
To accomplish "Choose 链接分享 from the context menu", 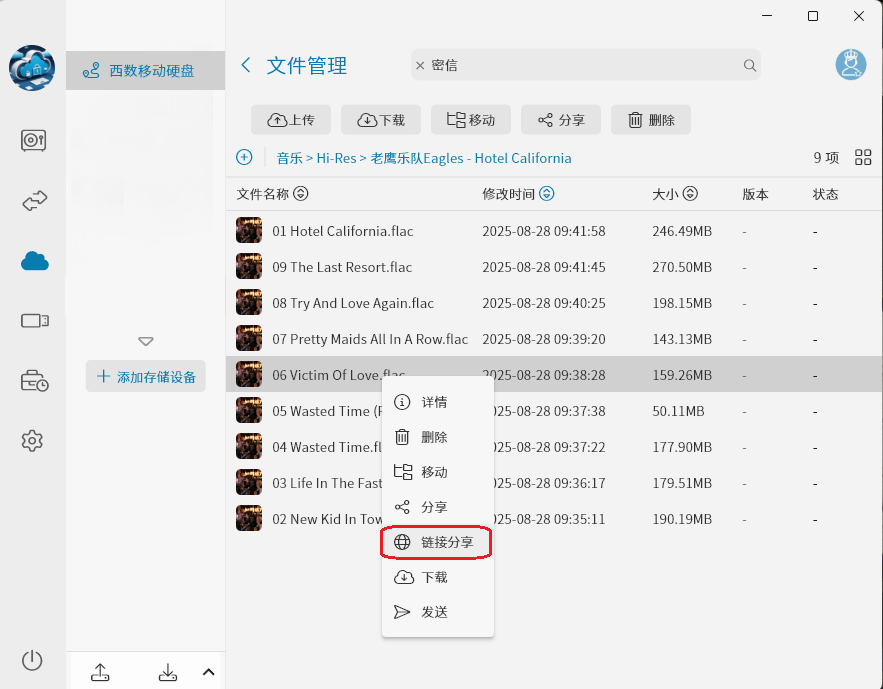I will (436, 542).
